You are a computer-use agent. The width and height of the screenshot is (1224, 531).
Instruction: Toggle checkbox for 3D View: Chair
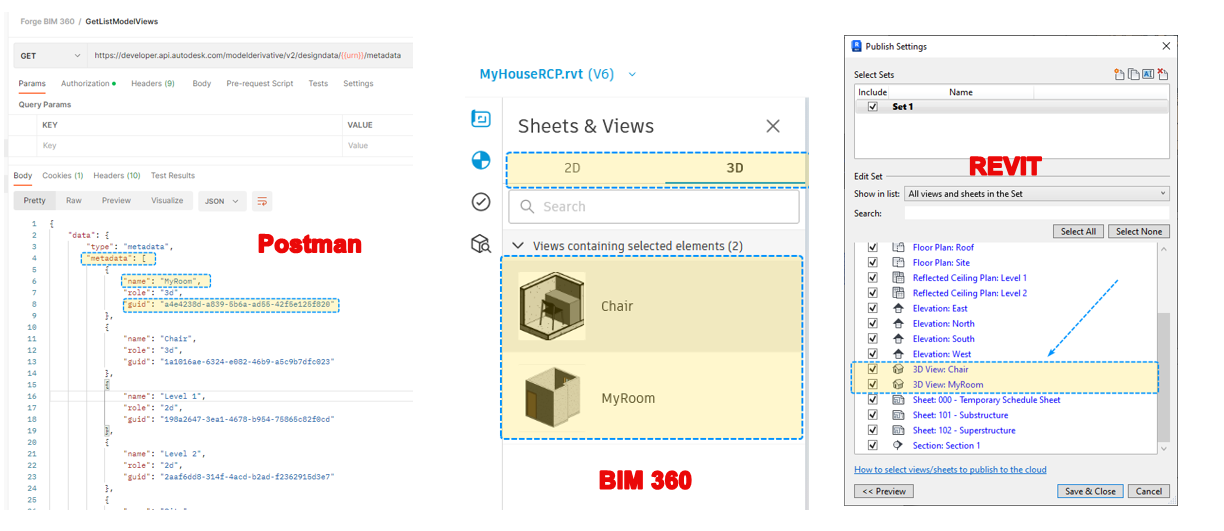click(873, 370)
